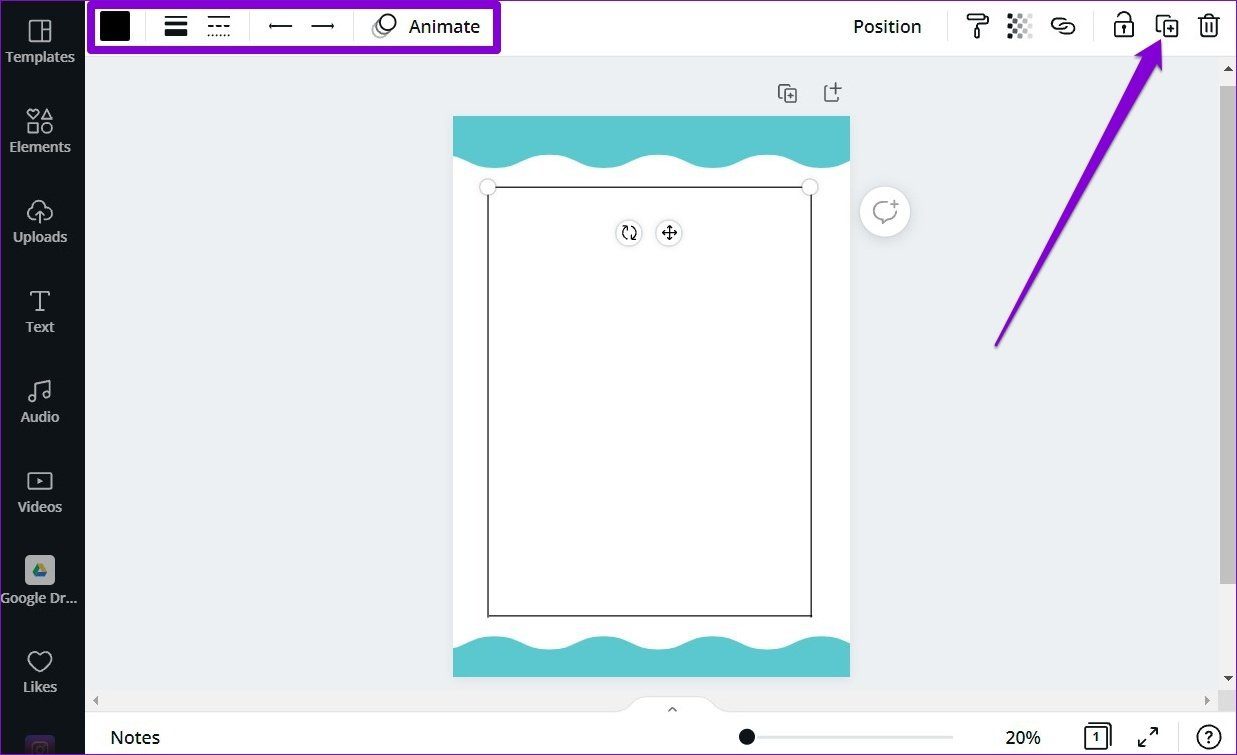Click the horizontal scrollbar left arrow
Screen dimensions: 1237x755
point(97,700)
